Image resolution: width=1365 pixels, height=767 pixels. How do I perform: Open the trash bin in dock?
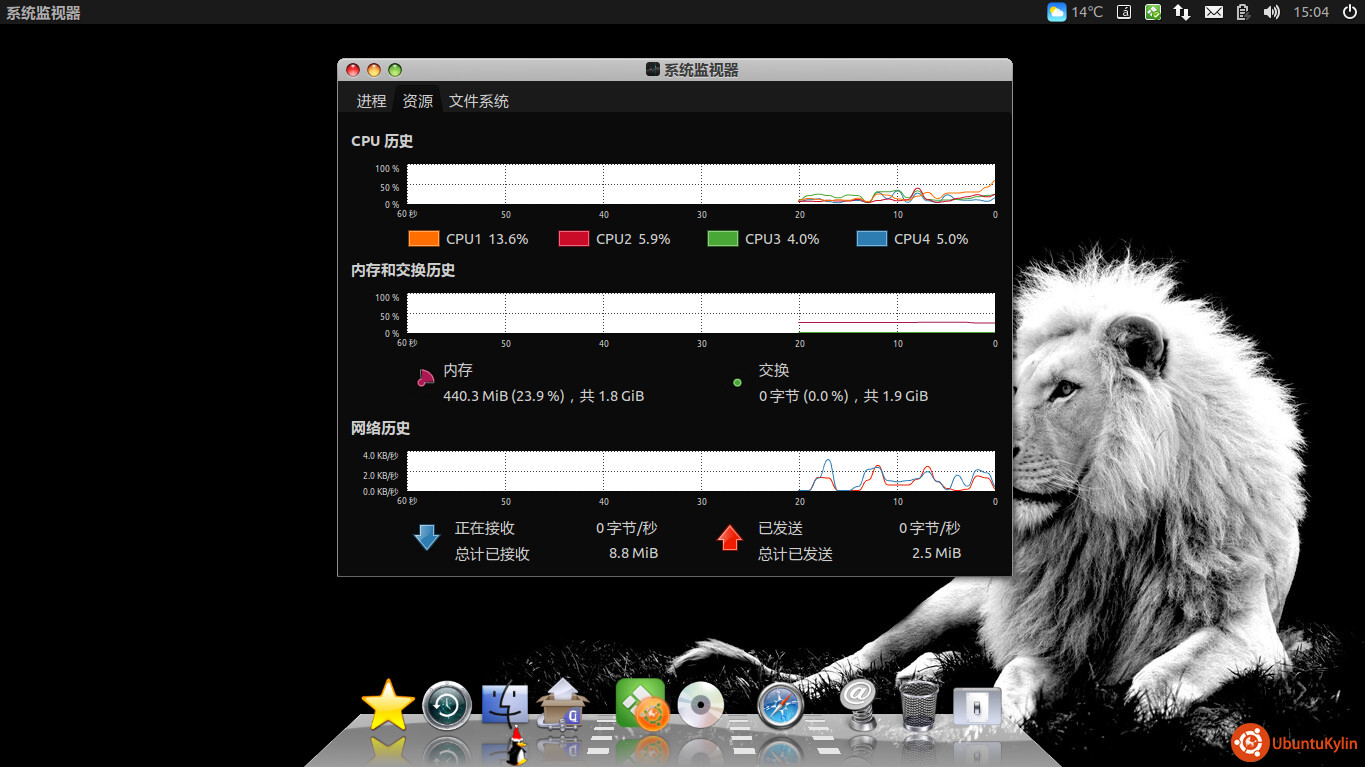pos(919,706)
